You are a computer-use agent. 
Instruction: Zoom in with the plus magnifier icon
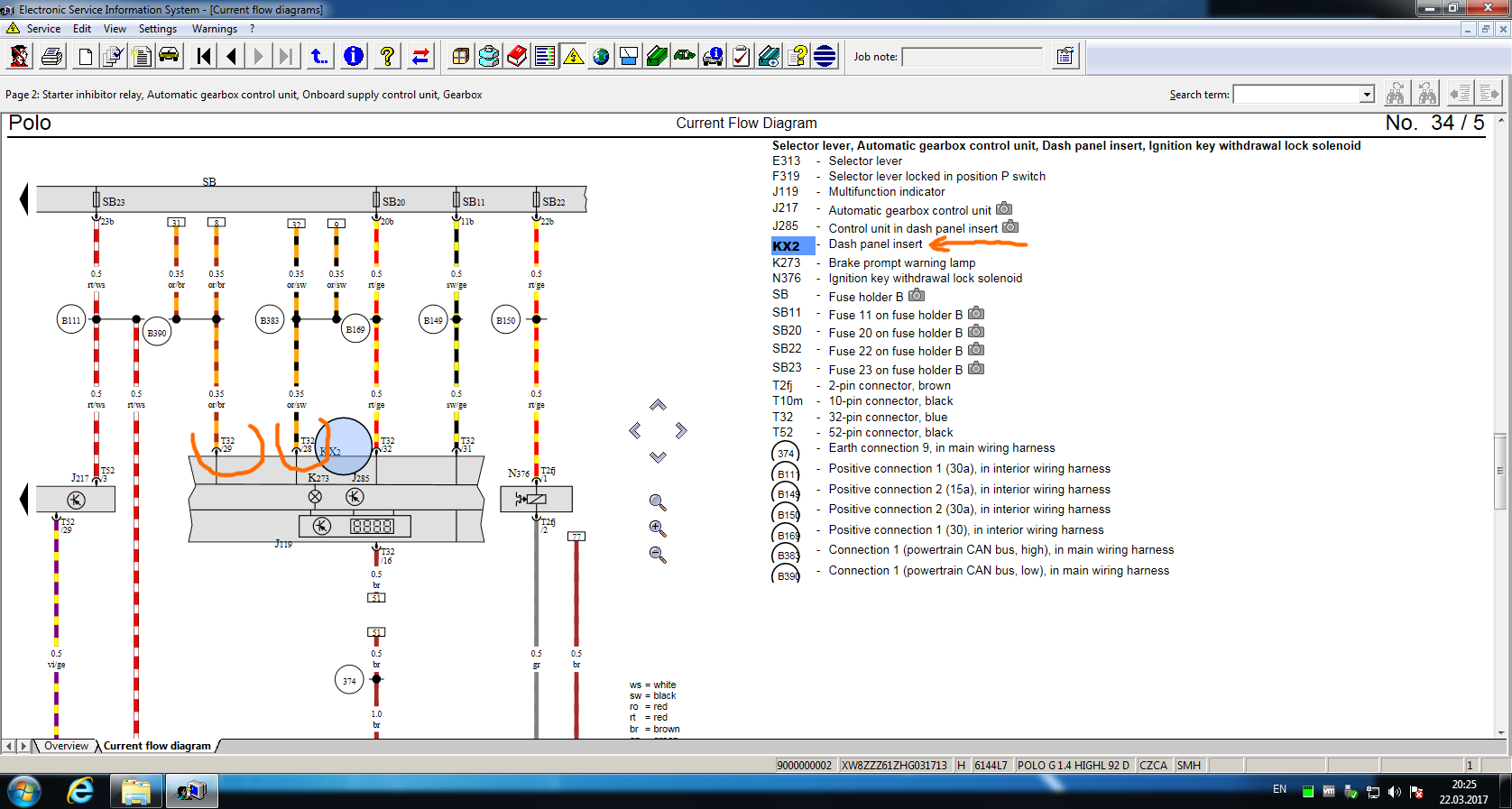[x=658, y=529]
